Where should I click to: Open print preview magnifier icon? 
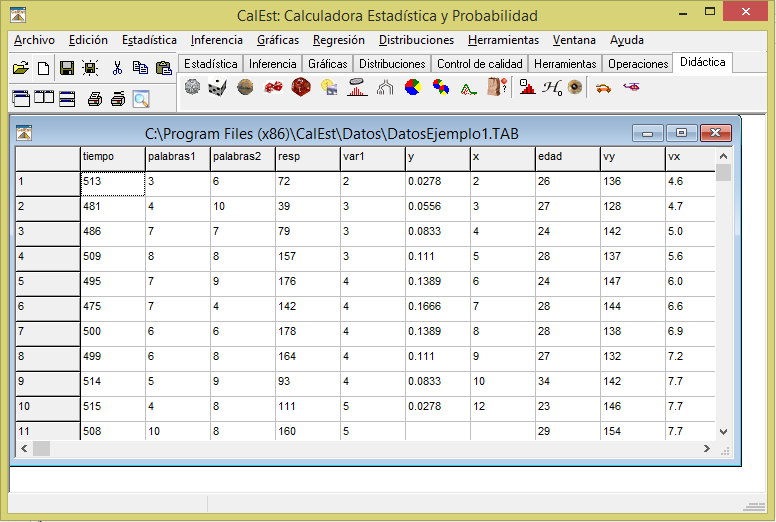pyautogui.click(x=141, y=99)
